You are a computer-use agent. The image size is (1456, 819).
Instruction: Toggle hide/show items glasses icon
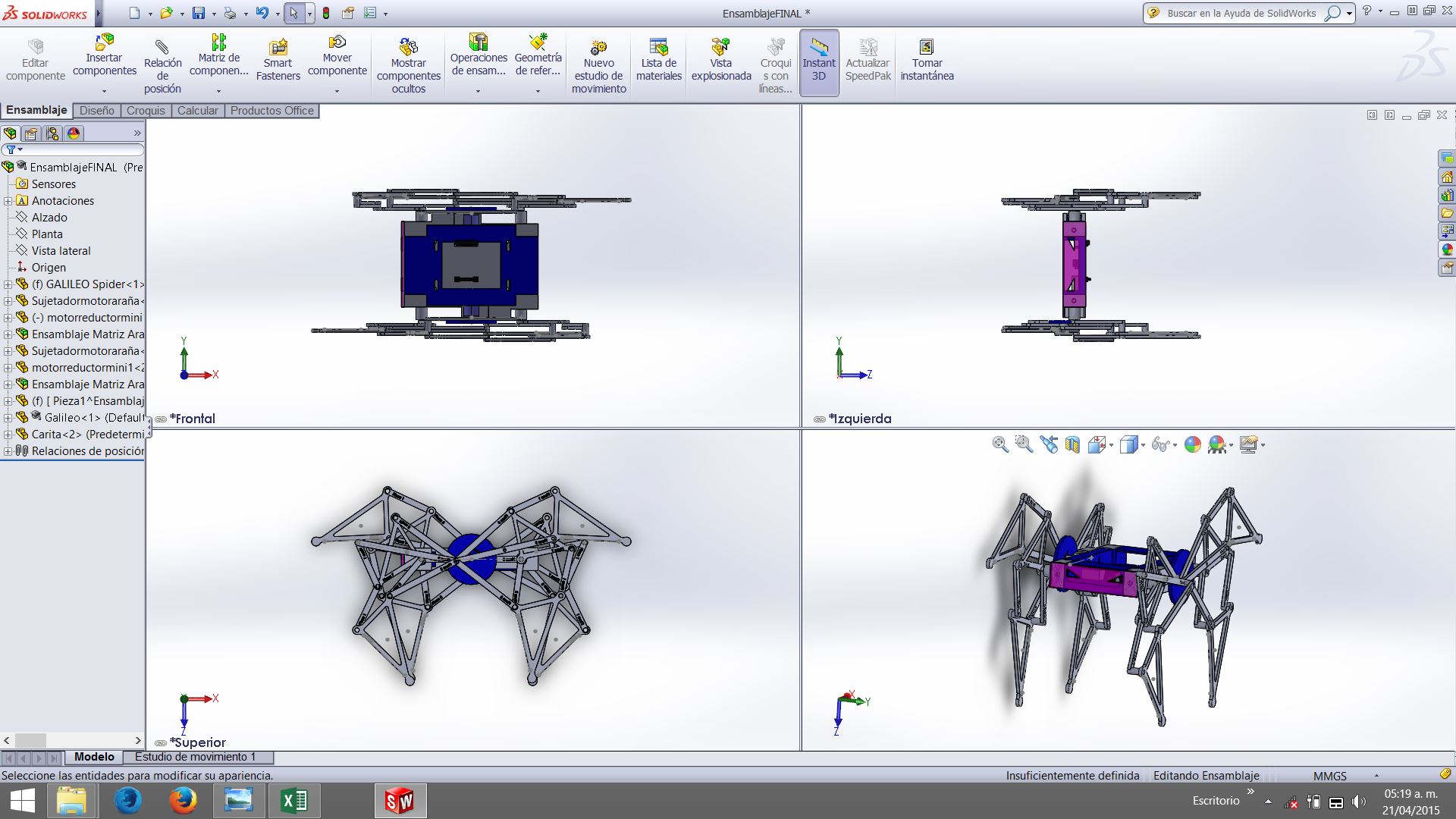click(x=1159, y=445)
